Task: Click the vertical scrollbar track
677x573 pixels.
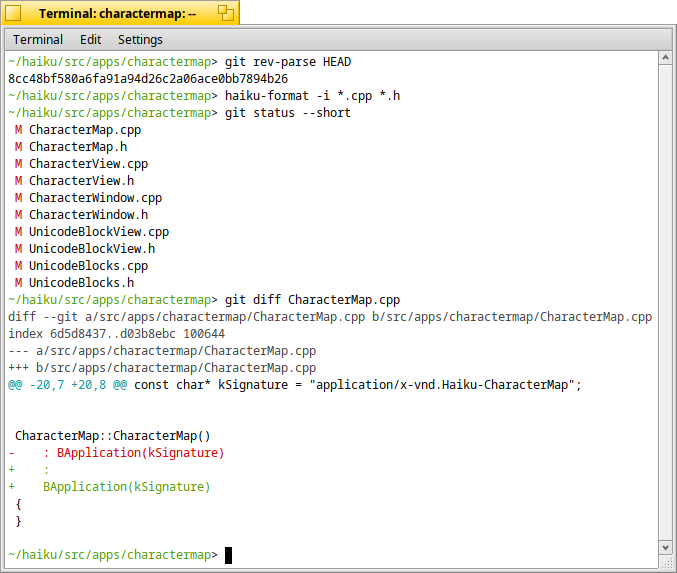Action: pos(666,300)
